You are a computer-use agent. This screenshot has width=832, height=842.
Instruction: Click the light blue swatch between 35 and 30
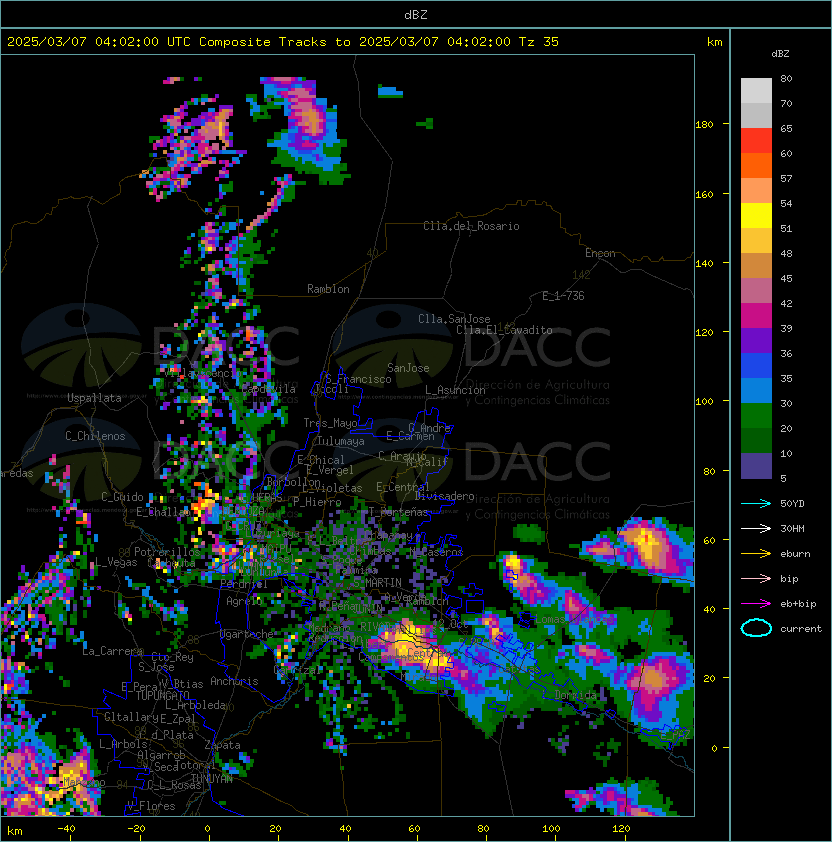(x=756, y=391)
